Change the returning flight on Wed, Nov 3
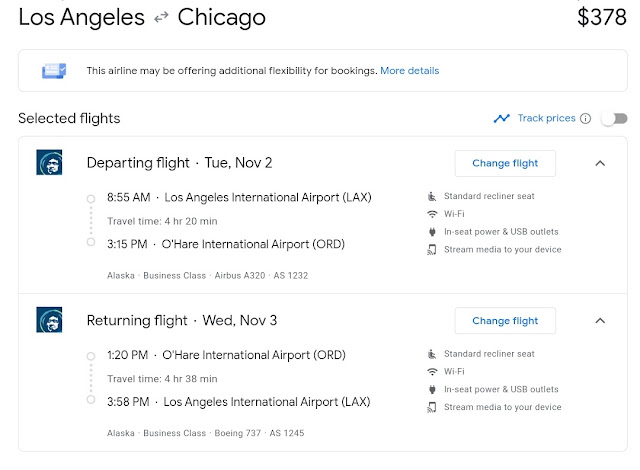640x470 pixels. tap(505, 321)
